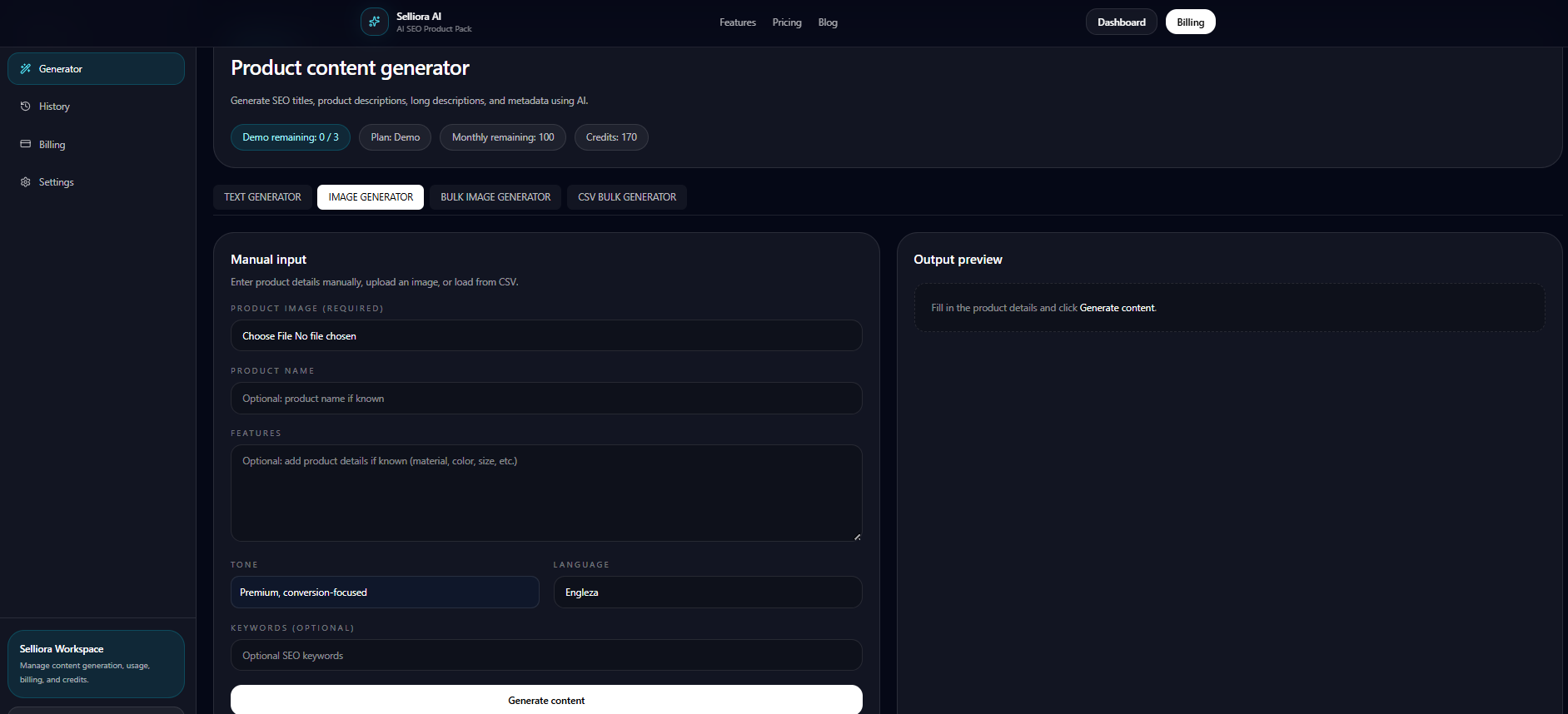Open the Settings sidebar item

coord(96,181)
